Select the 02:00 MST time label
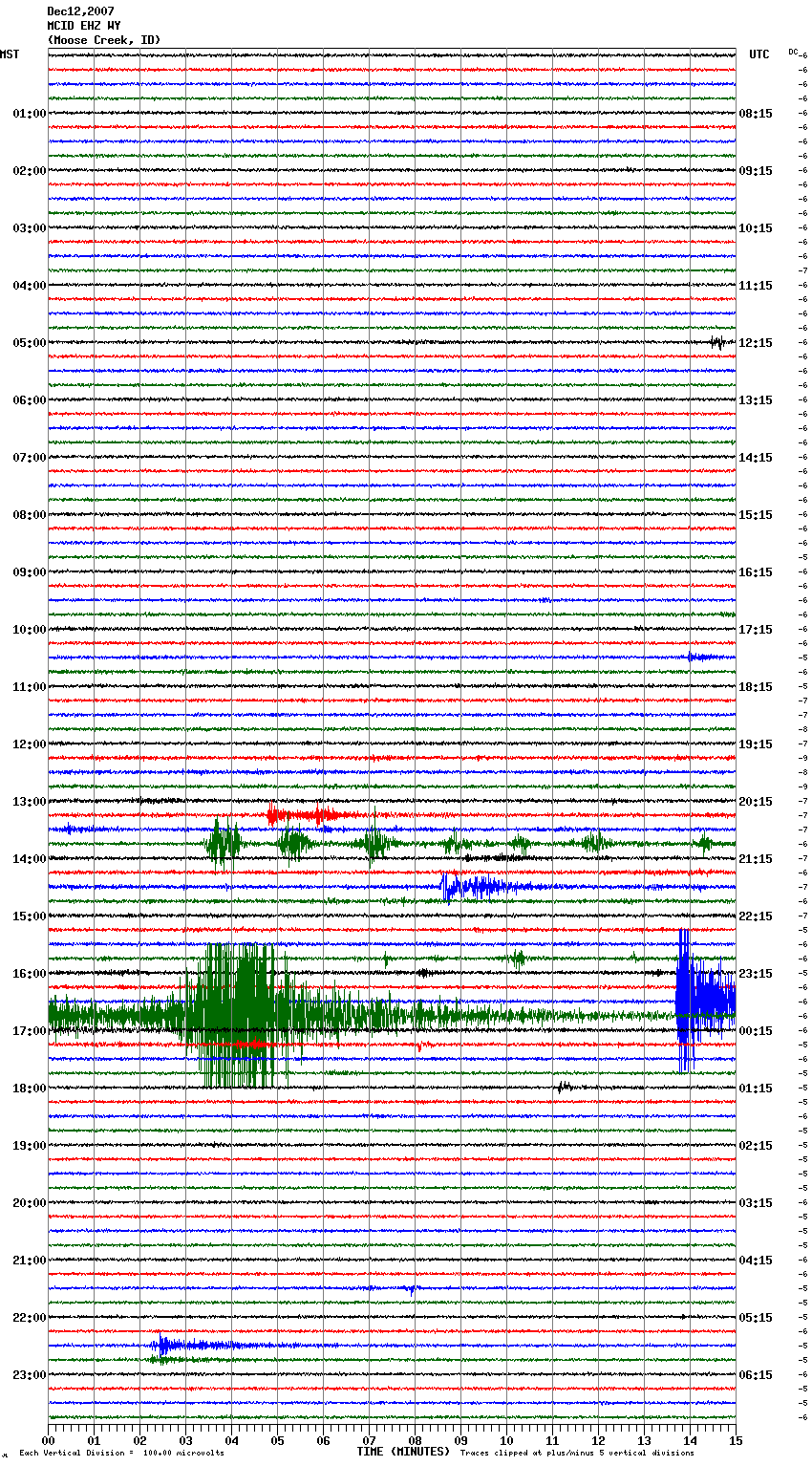This screenshot has height=1466, width=812. click(x=30, y=171)
